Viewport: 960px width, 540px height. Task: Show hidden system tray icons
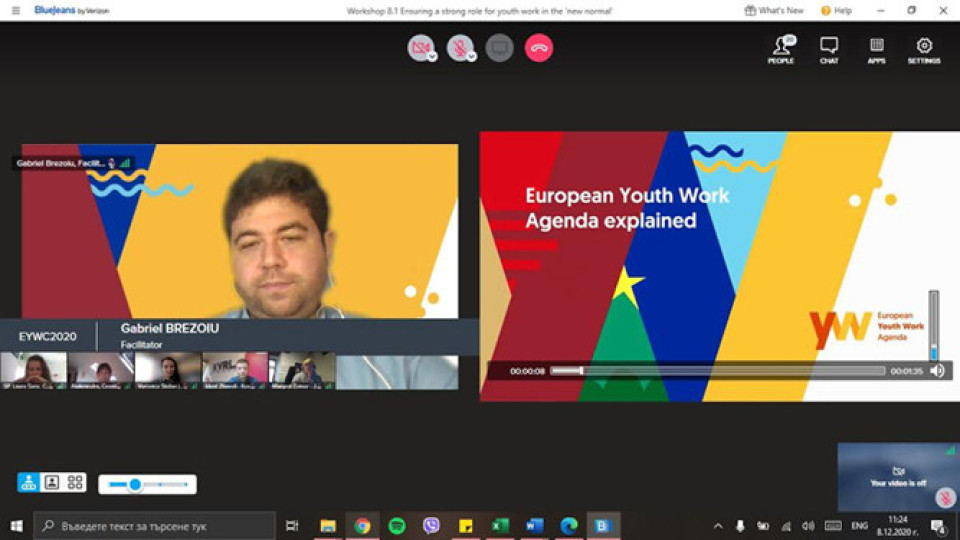pyautogui.click(x=718, y=526)
